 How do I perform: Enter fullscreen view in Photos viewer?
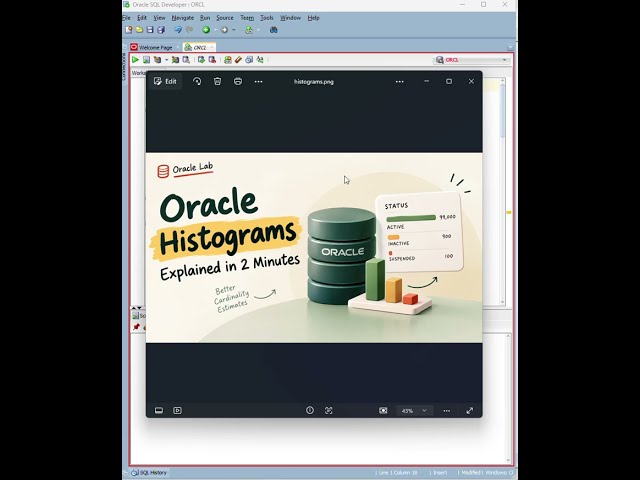click(x=470, y=411)
